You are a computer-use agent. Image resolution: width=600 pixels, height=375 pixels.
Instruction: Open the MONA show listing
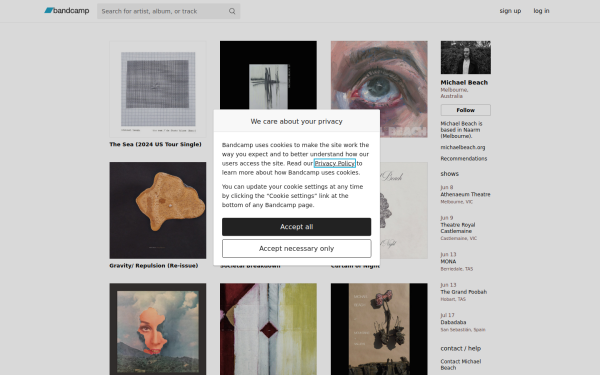[x=448, y=262]
